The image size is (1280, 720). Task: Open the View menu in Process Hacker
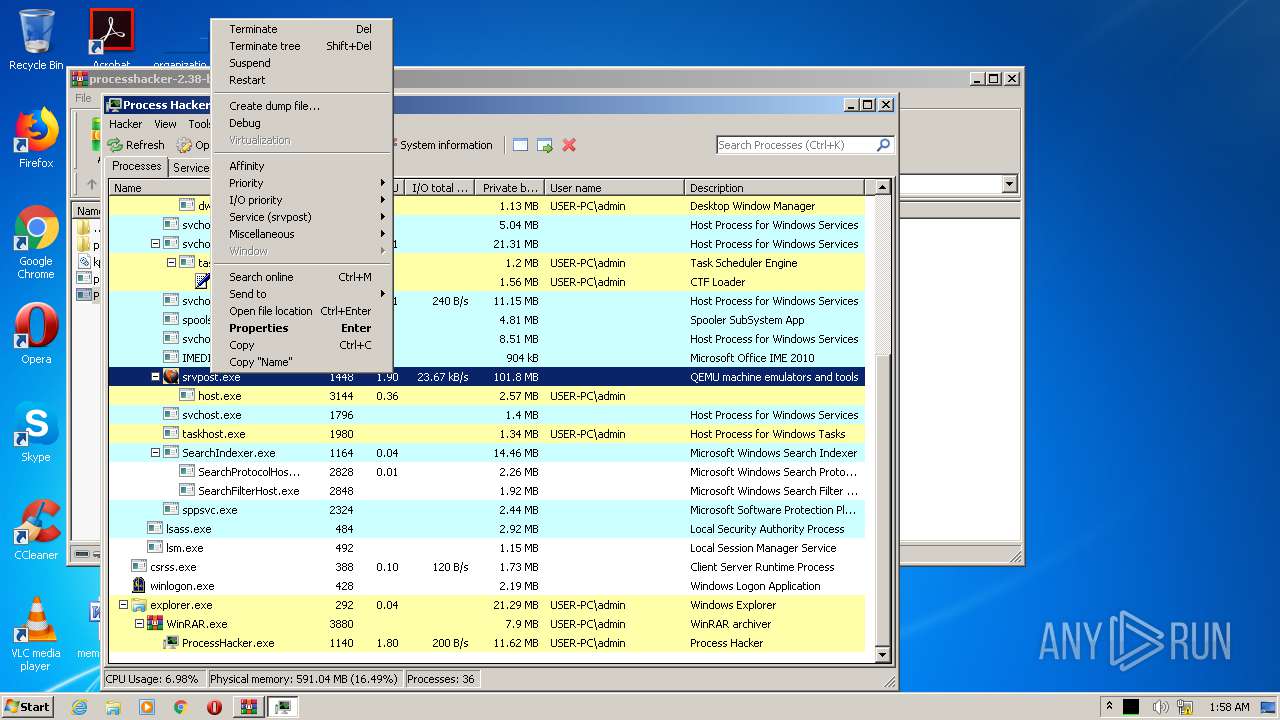[165, 124]
